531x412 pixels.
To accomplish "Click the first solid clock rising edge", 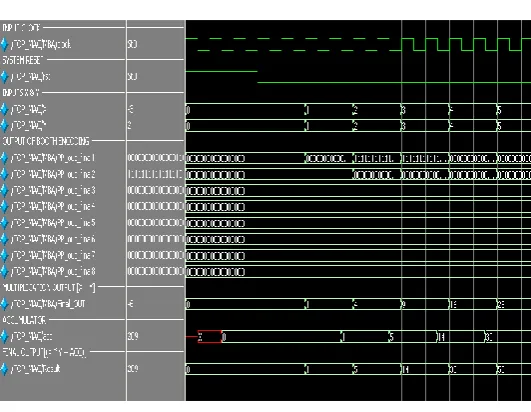I will click(x=401, y=44).
